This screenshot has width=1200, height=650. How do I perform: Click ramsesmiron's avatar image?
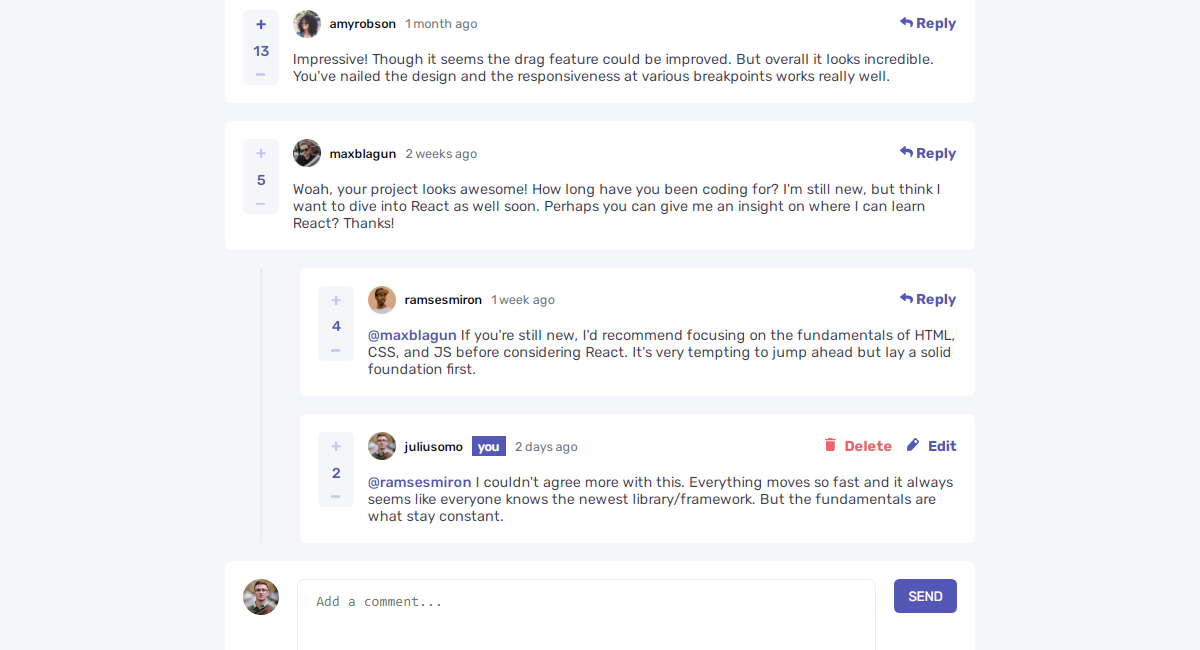pos(381,299)
